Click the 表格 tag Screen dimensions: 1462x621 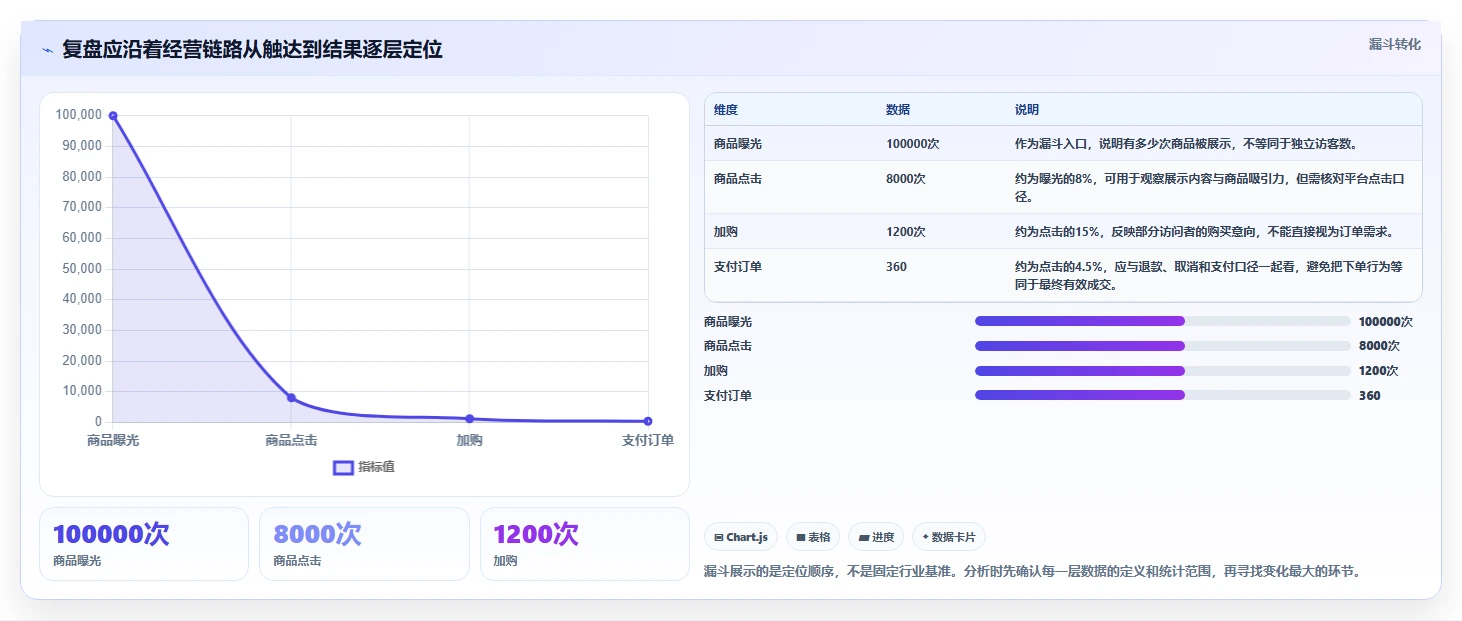[813, 537]
